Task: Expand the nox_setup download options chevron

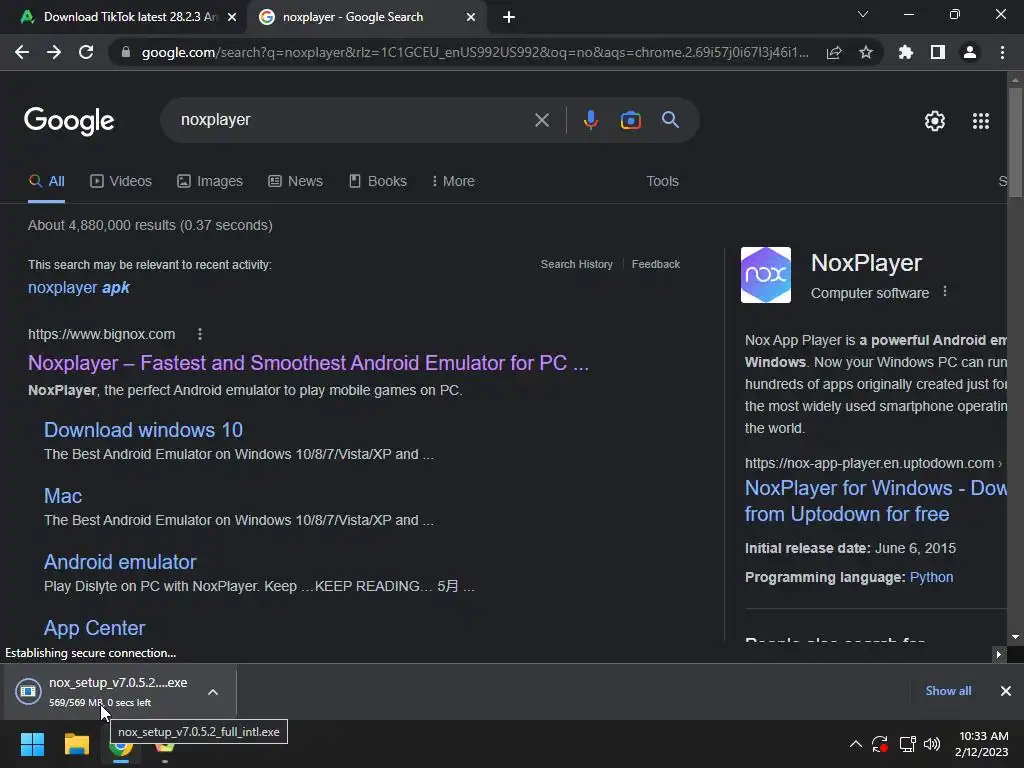Action: point(213,692)
